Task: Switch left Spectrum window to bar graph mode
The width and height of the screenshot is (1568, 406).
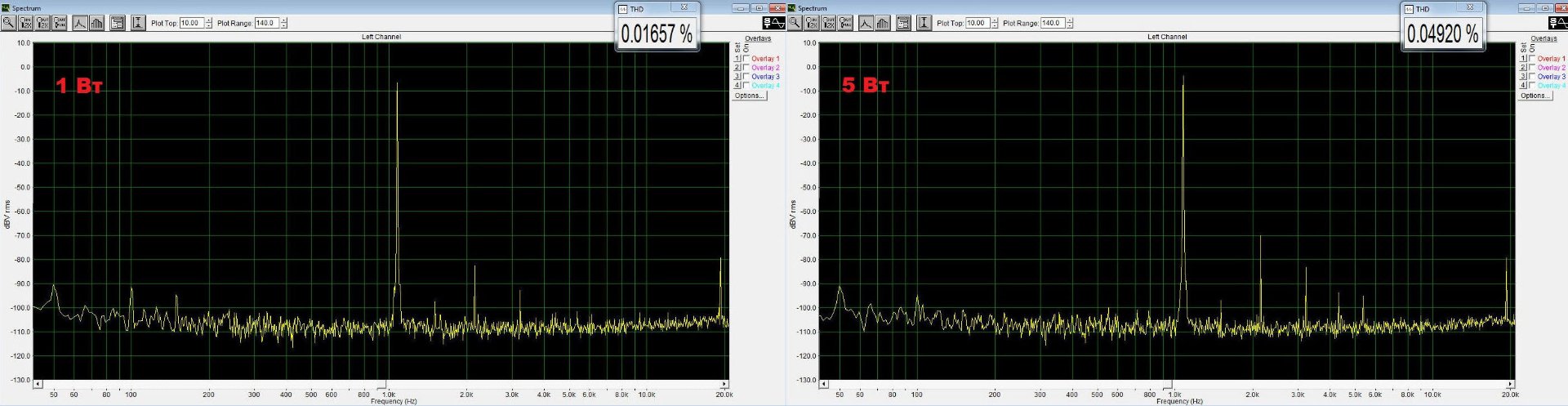Action: [x=97, y=23]
